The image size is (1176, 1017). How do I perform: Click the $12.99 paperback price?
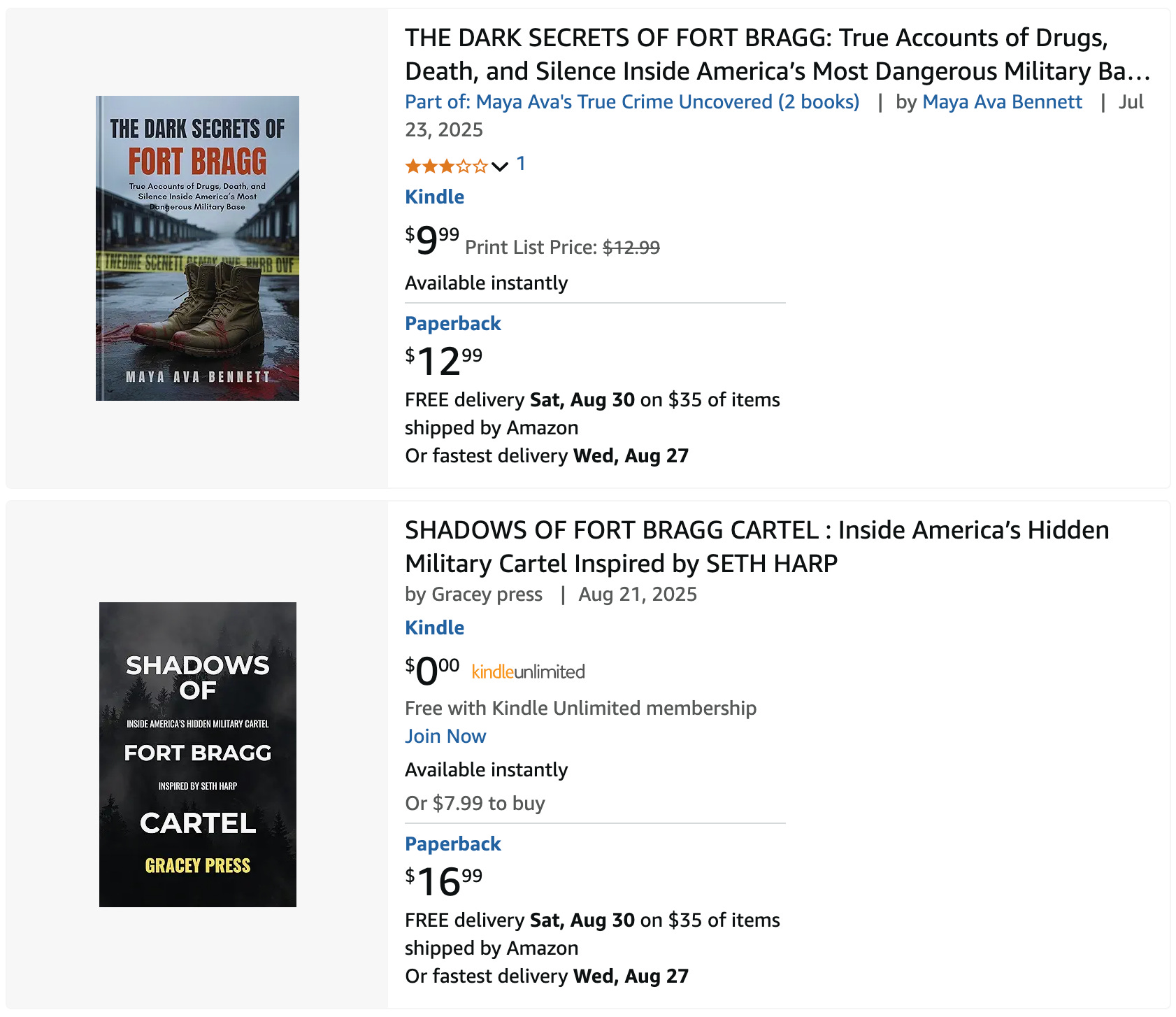[443, 361]
